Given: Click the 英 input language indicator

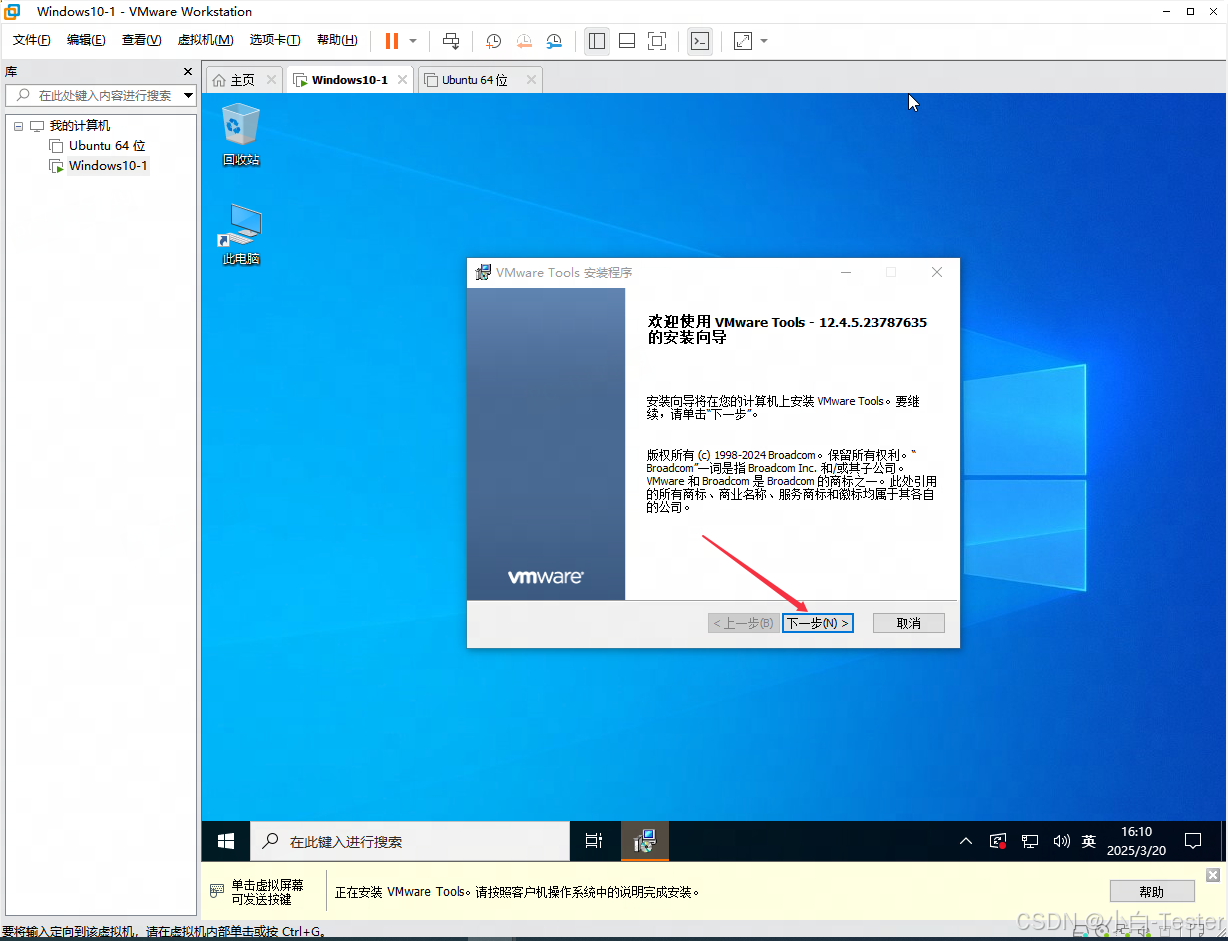Looking at the screenshot, I should pos(1089,841).
